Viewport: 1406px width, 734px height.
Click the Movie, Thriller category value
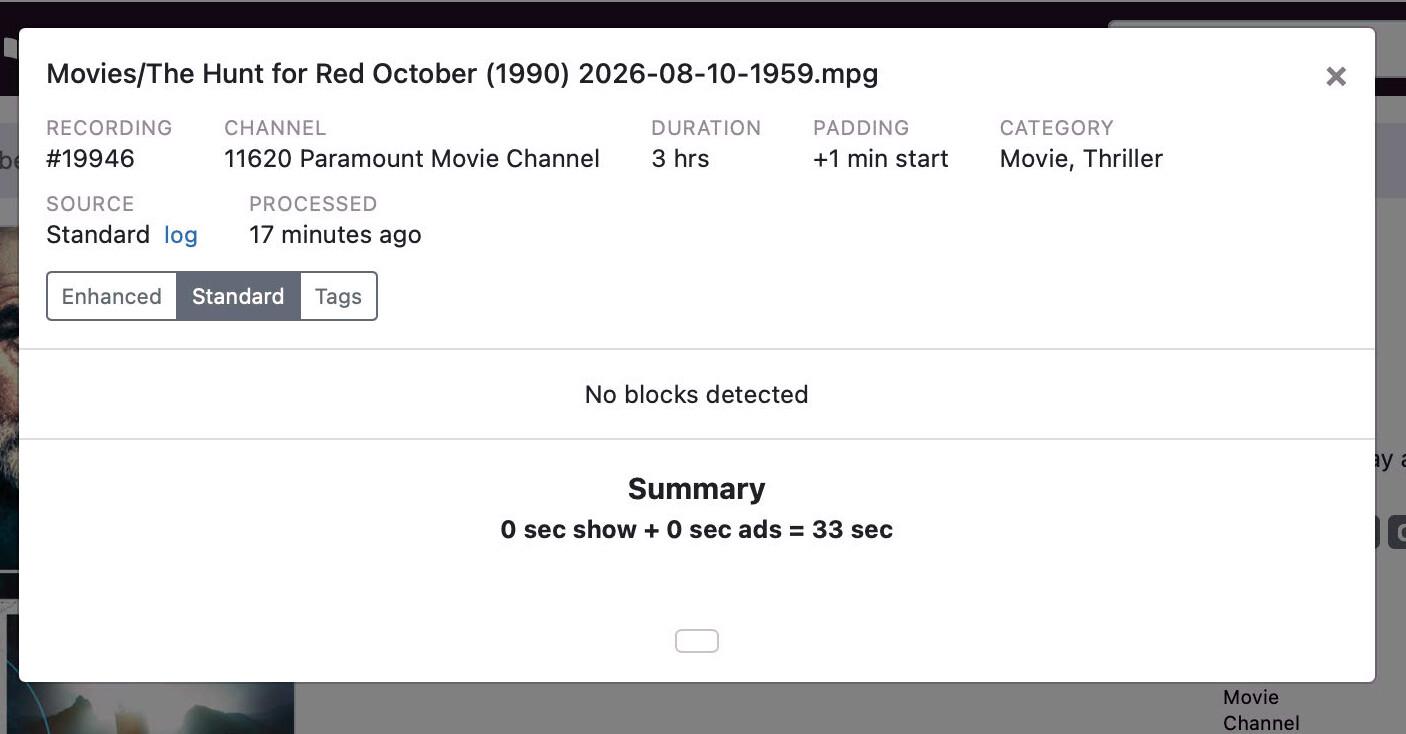(x=1081, y=159)
